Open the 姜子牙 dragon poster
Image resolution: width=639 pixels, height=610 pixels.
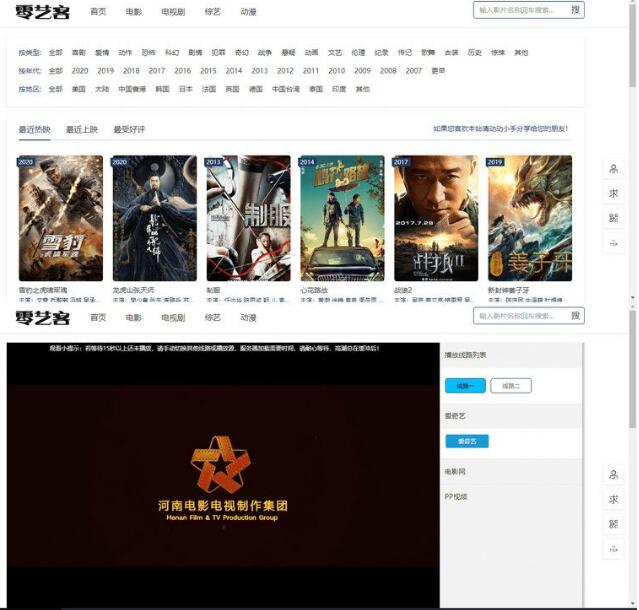[530, 218]
